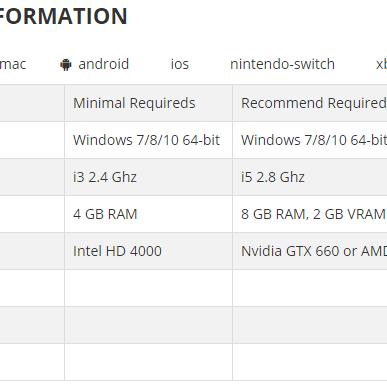The height and width of the screenshot is (387, 387).
Task: Open the ios platform tab
Action: click(x=180, y=64)
